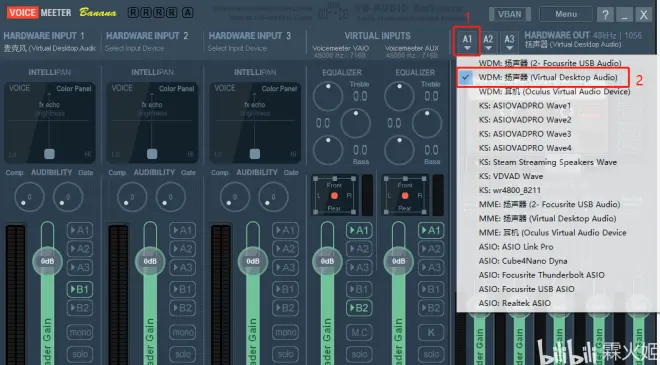Open the A1 hardware output device selector

pyautogui.click(x=467, y=42)
